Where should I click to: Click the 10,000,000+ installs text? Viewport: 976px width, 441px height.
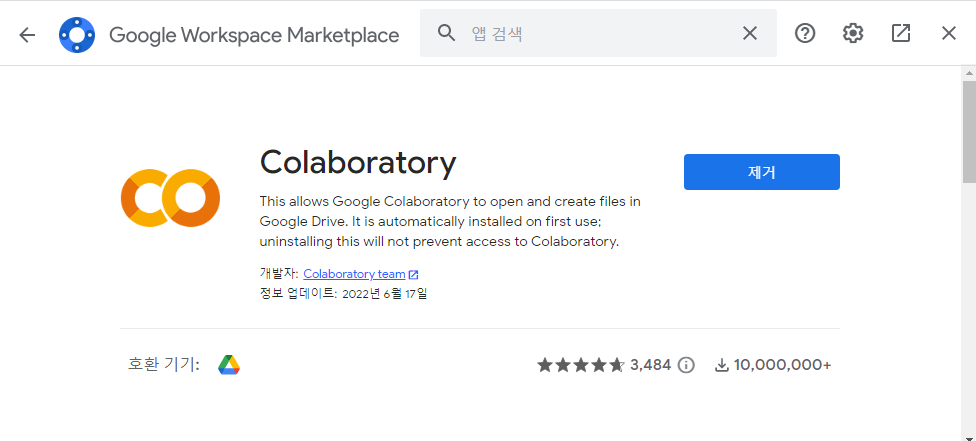pos(782,364)
